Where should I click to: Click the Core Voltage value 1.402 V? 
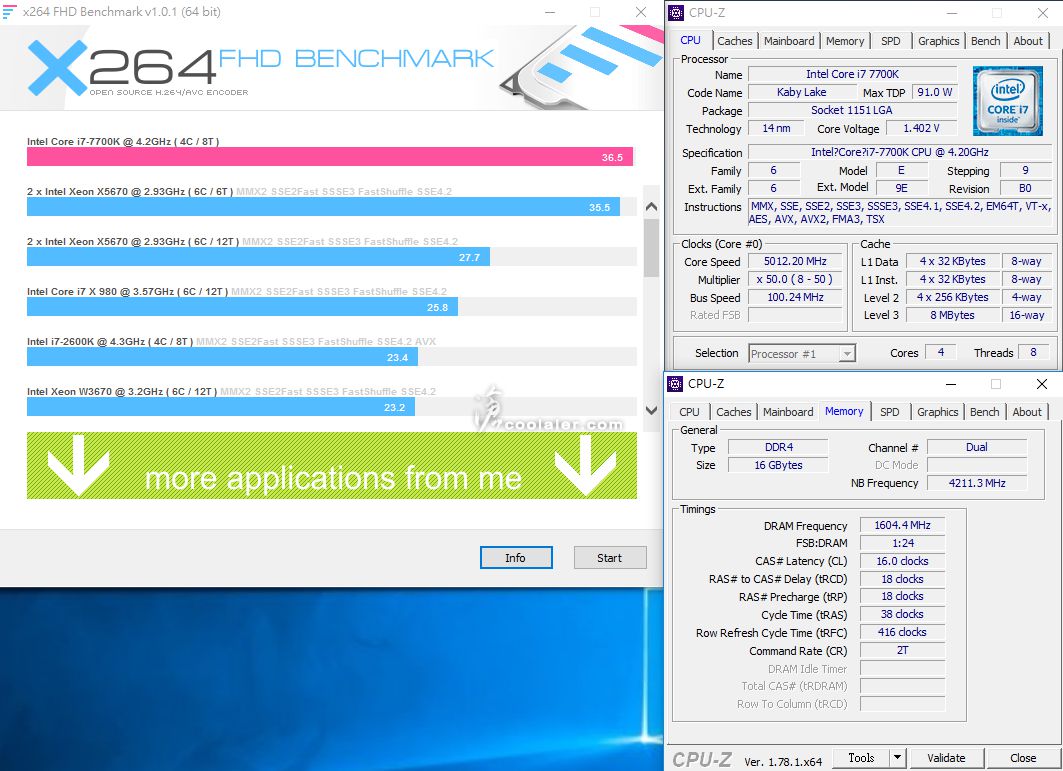pyautogui.click(x=921, y=128)
